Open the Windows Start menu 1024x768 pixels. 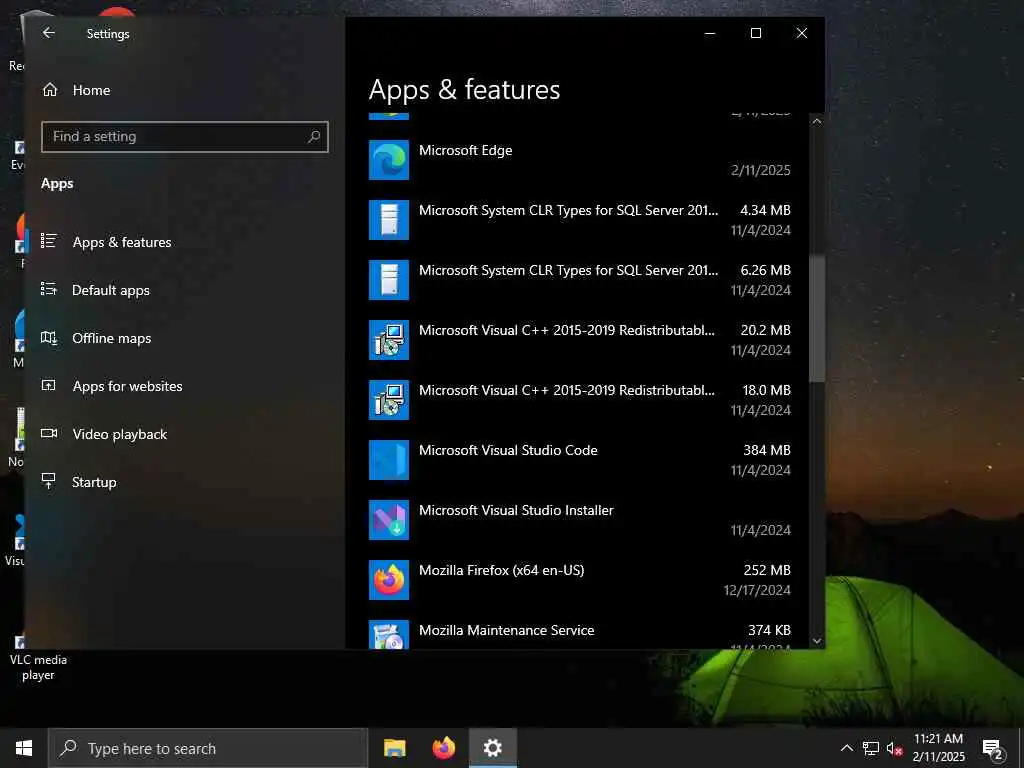click(x=24, y=748)
